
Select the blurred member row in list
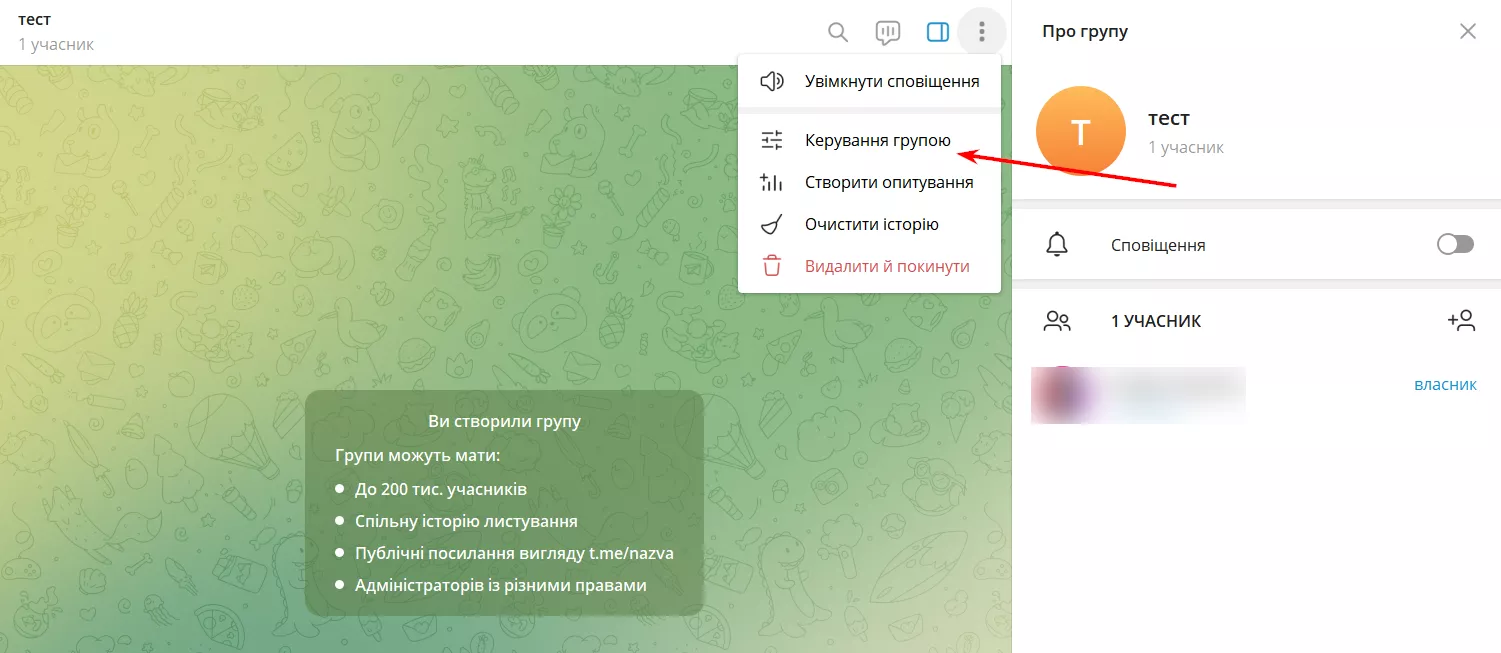pyautogui.click(x=1256, y=395)
